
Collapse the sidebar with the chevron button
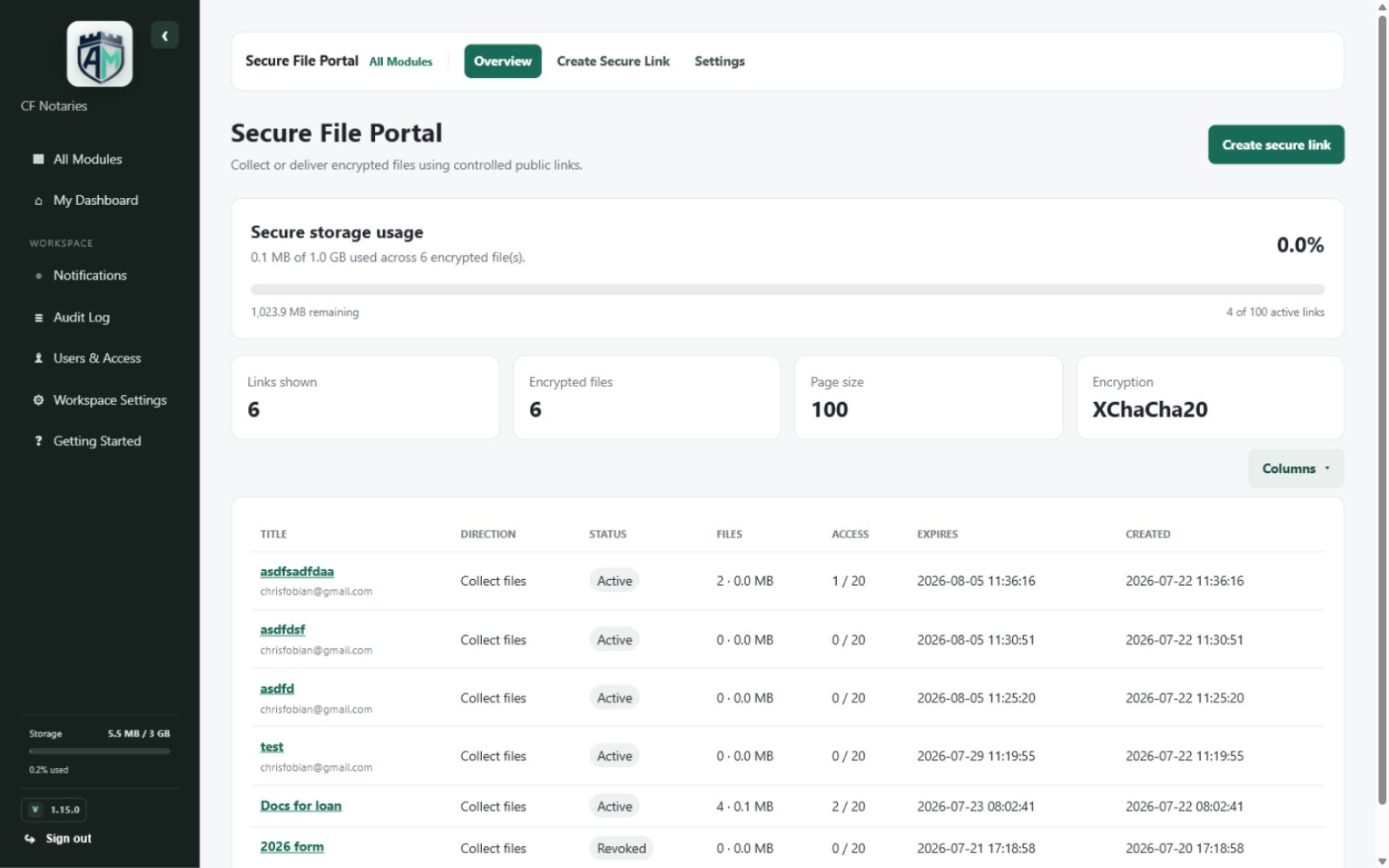pyautogui.click(x=165, y=36)
